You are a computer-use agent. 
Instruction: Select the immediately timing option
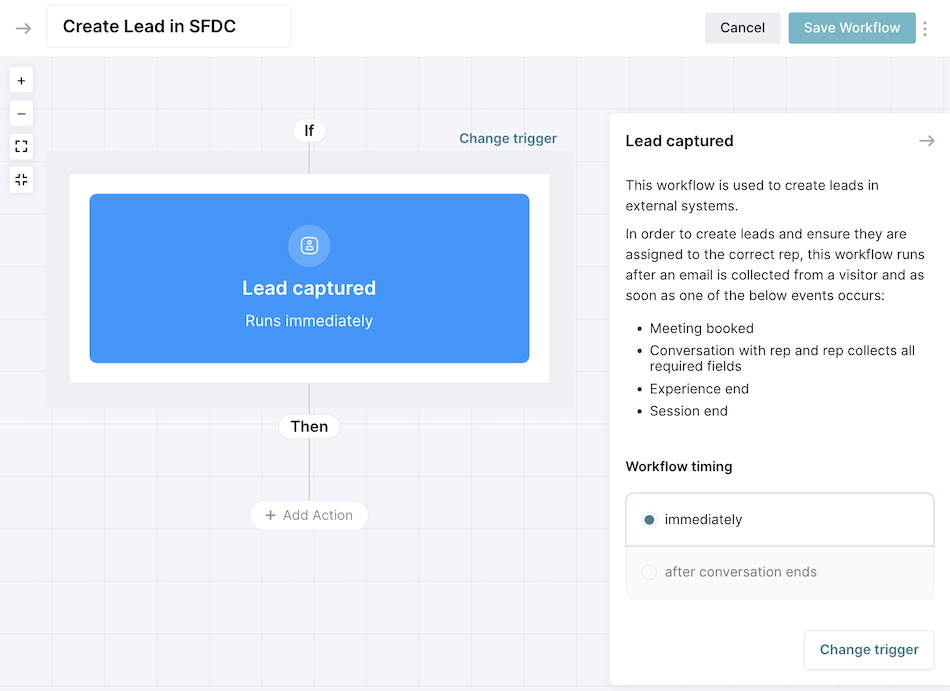click(780, 520)
